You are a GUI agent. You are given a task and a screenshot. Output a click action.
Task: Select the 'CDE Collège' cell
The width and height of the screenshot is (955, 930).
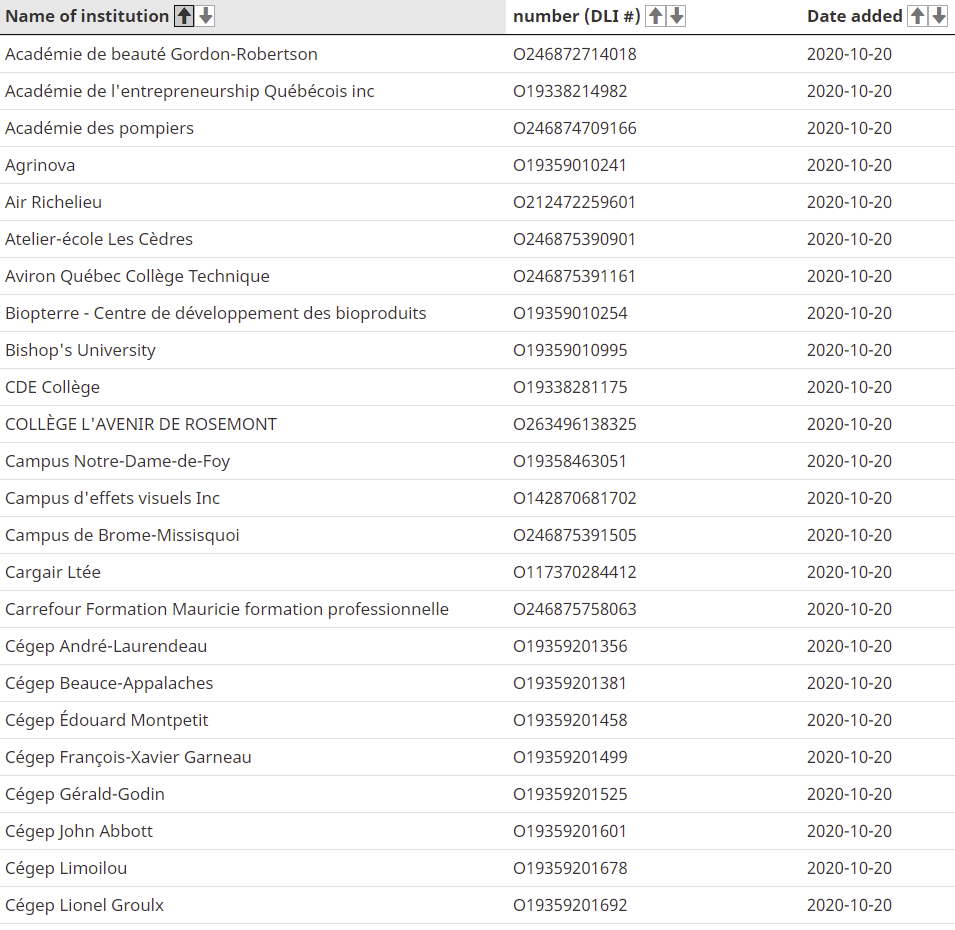click(52, 387)
